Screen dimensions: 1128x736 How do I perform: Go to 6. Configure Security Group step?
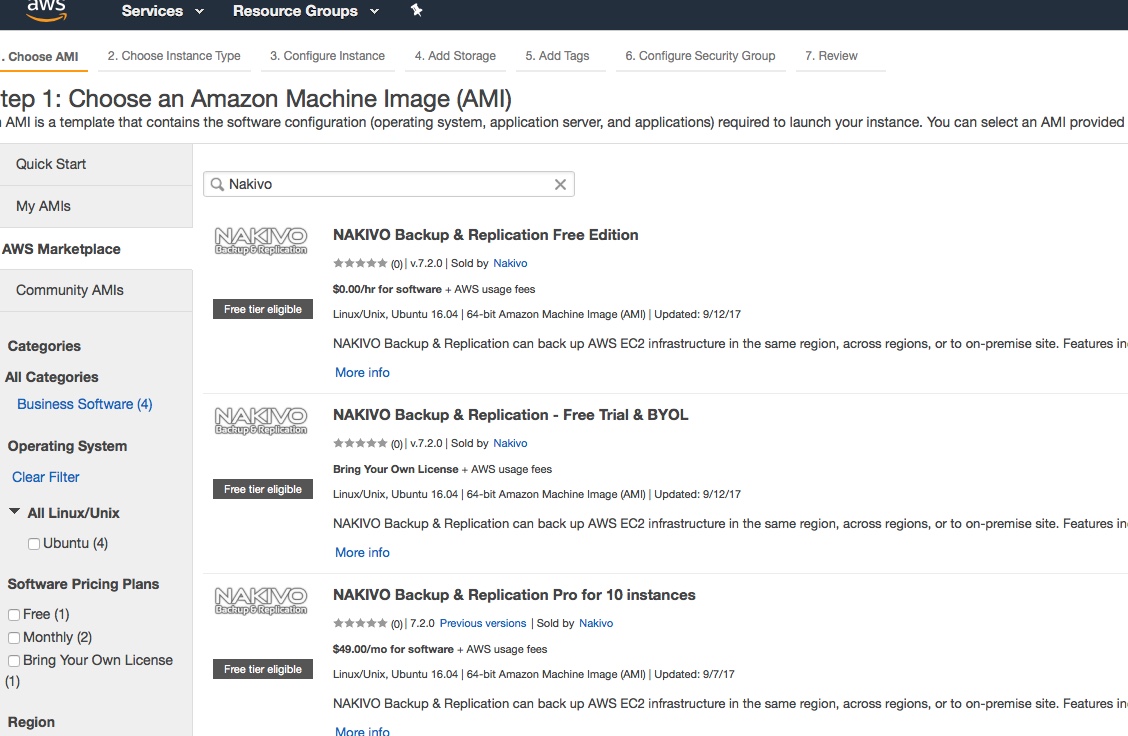pyautogui.click(x=700, y=56)
